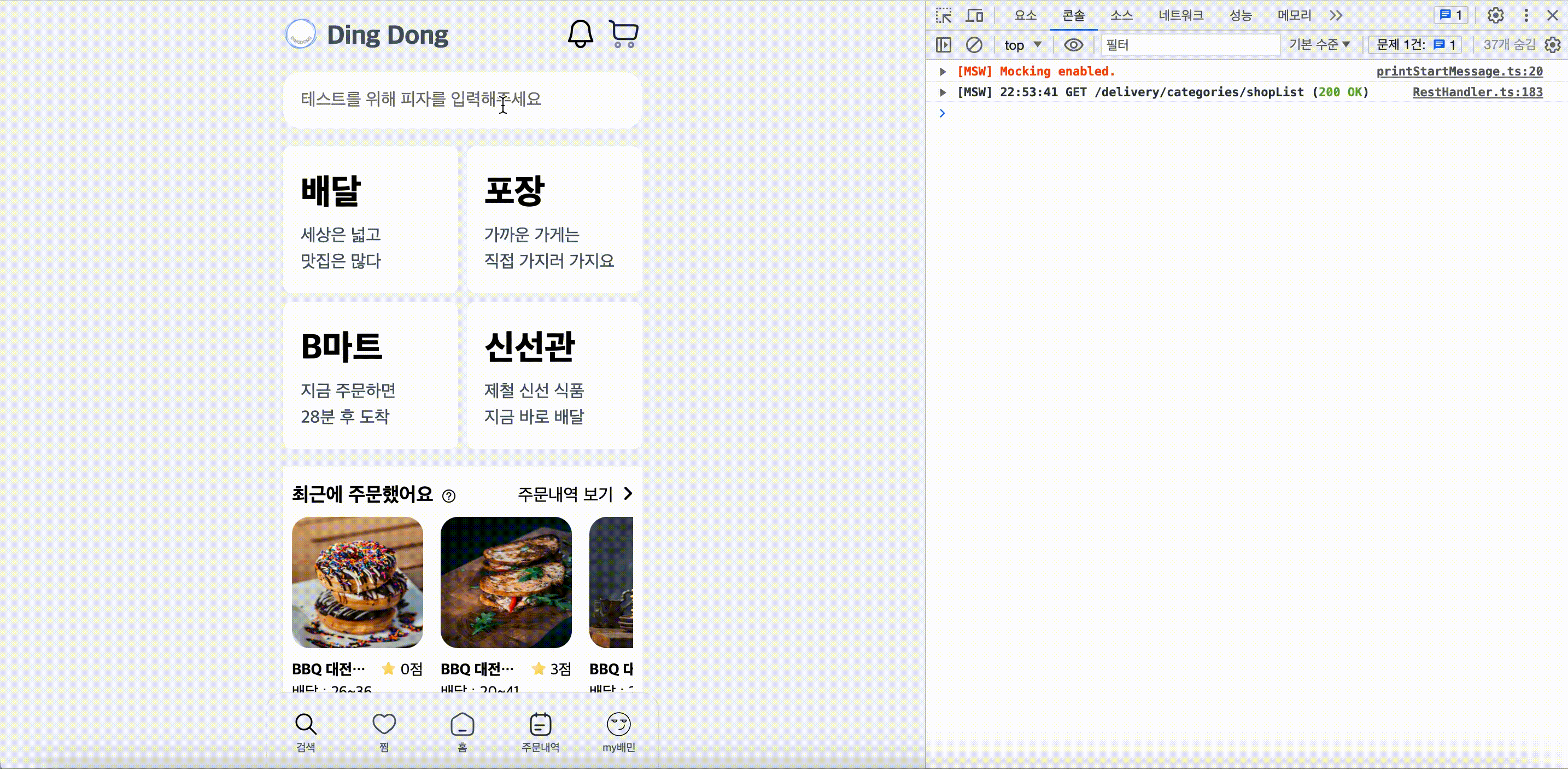Open the 배달 delivery category card
1568x769 pixels.
(x=370, y=219)
